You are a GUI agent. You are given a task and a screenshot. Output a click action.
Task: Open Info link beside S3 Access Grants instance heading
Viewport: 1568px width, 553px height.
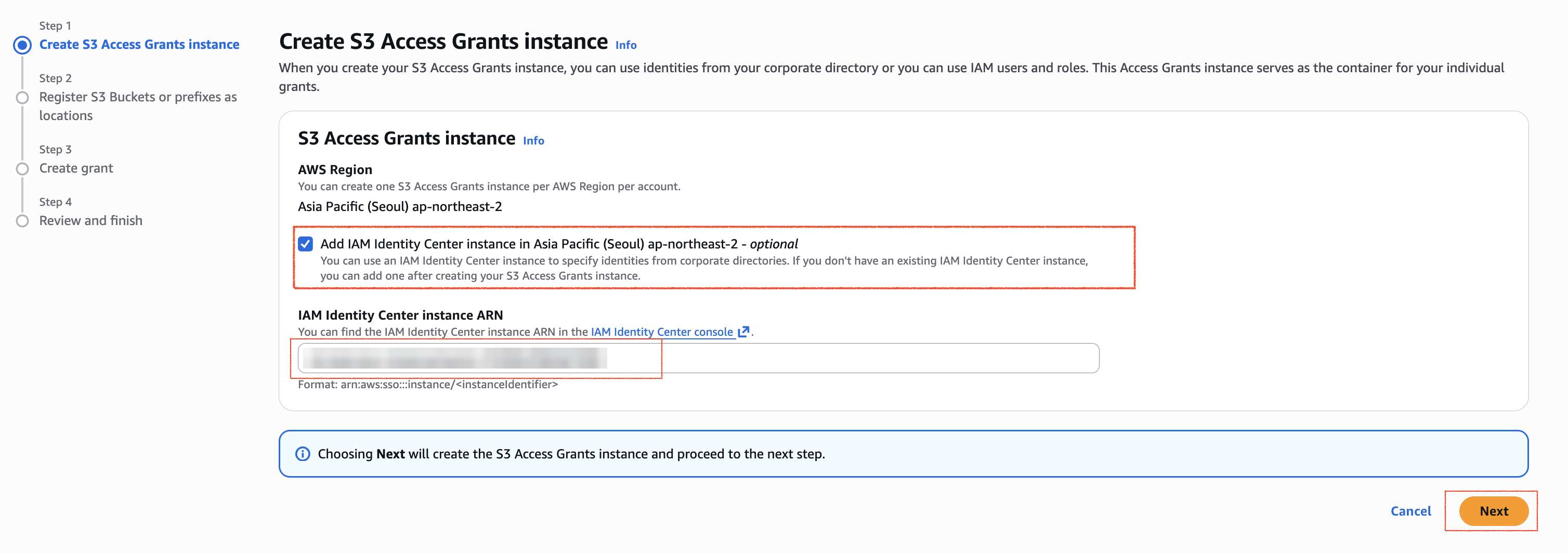pos(533,140)
